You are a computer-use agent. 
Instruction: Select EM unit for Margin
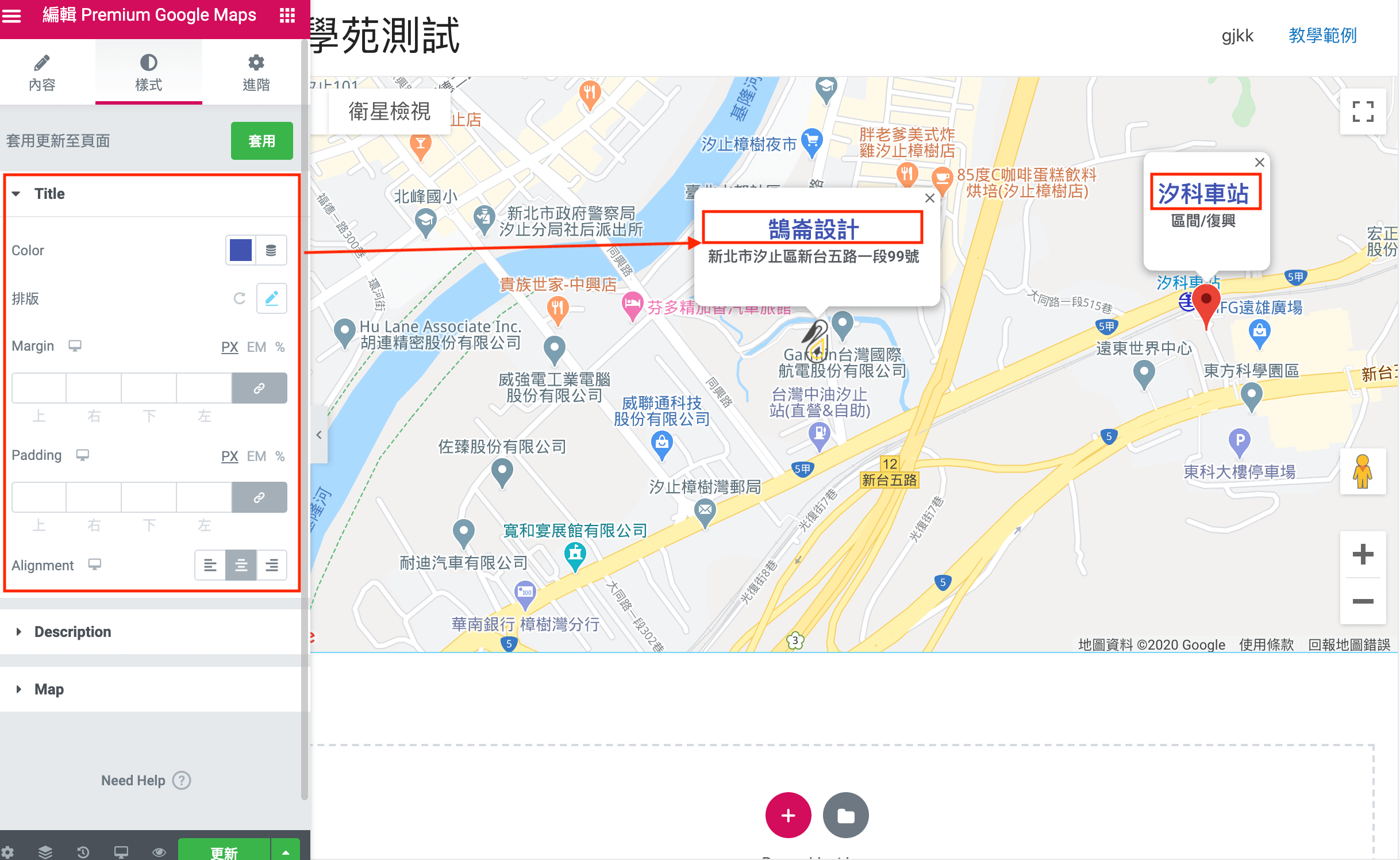(x=256, y=347)
